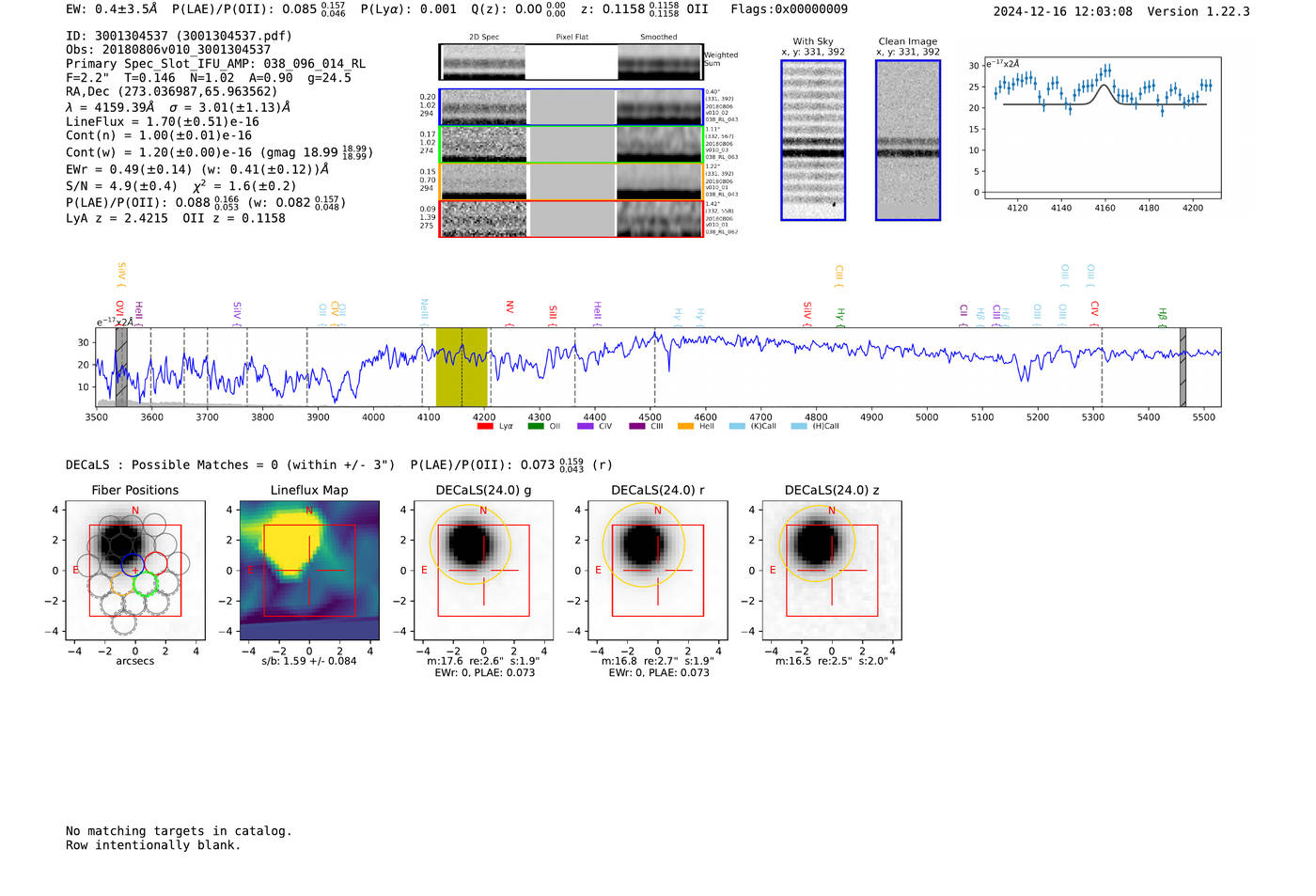The image size is (1316, 896).
Task: Click the orange HeII legend swatch
Action: 685,426
